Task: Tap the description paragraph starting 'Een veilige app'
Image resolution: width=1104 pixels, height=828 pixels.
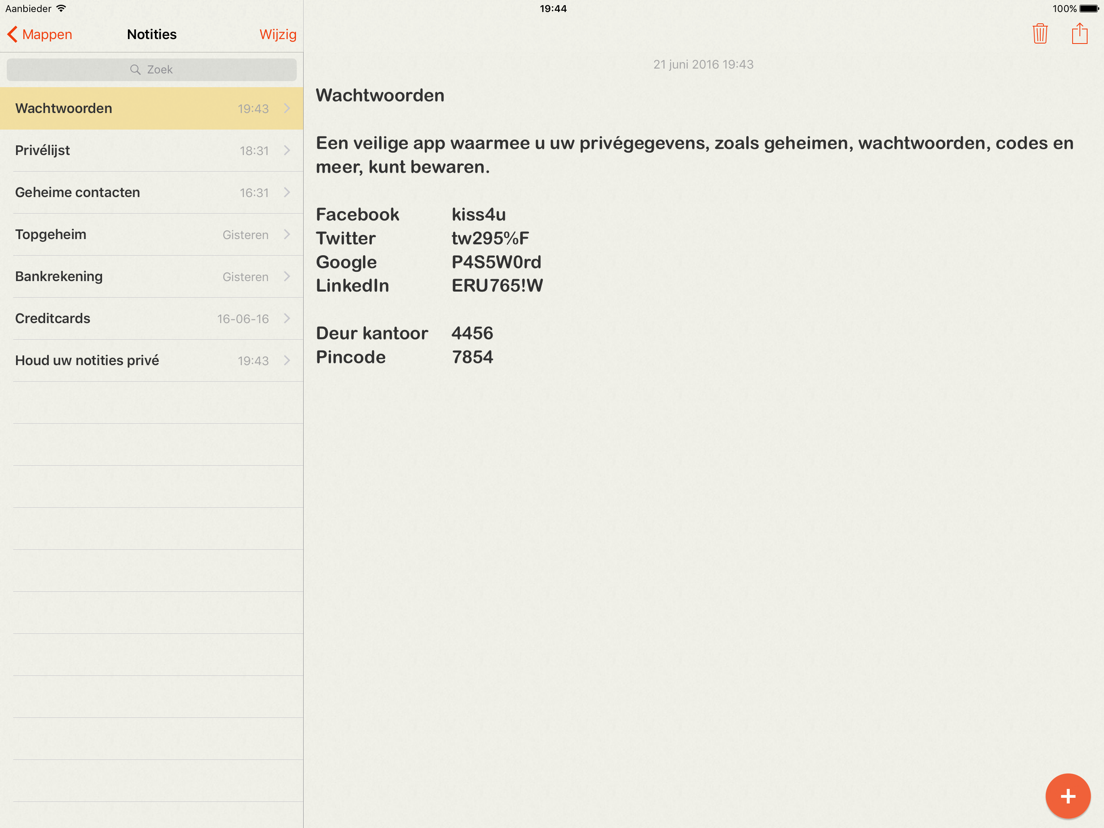Action: (x=694, y=155)
